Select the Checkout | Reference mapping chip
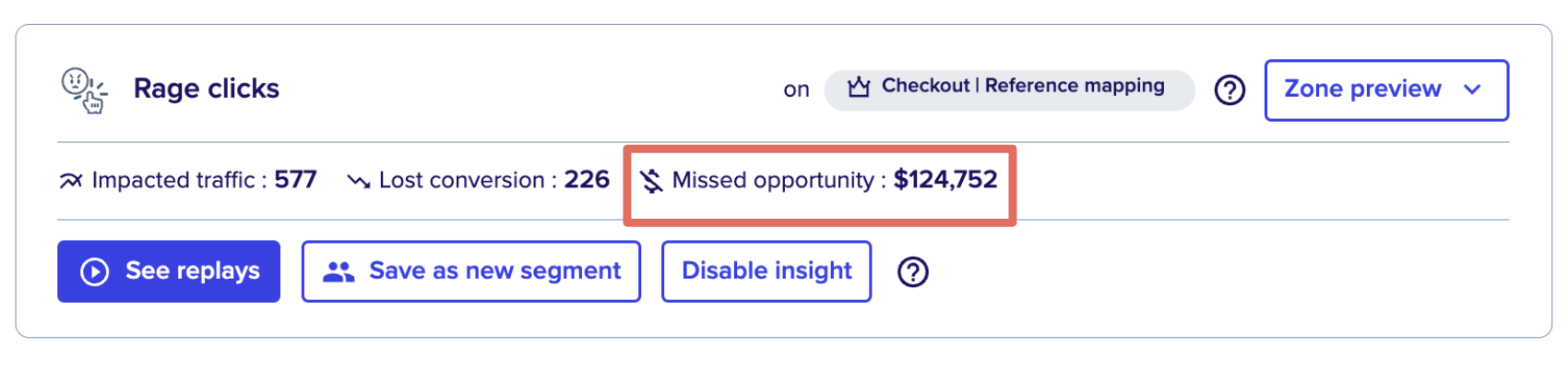The width and height of the screenshot is (1568, 371). pyautogui.click(x=1009, y=90)
